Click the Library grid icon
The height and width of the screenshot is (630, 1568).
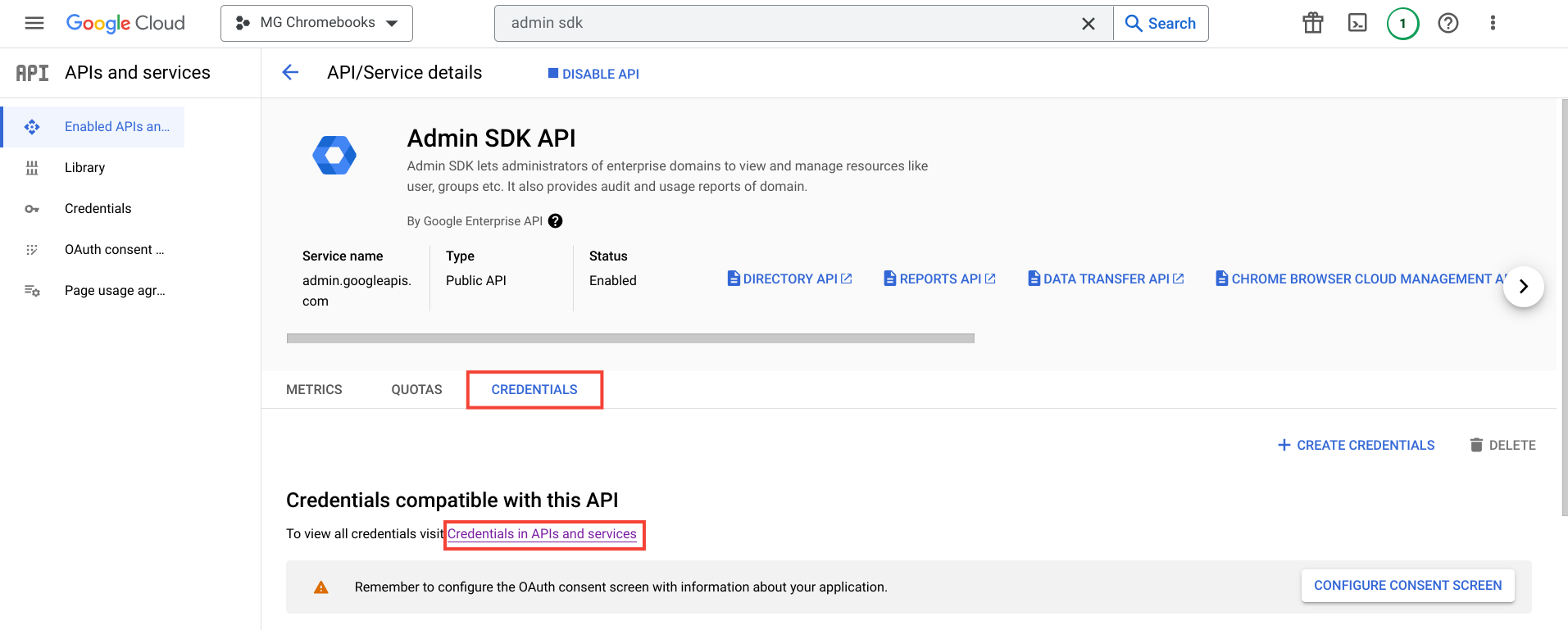[32, 168]
